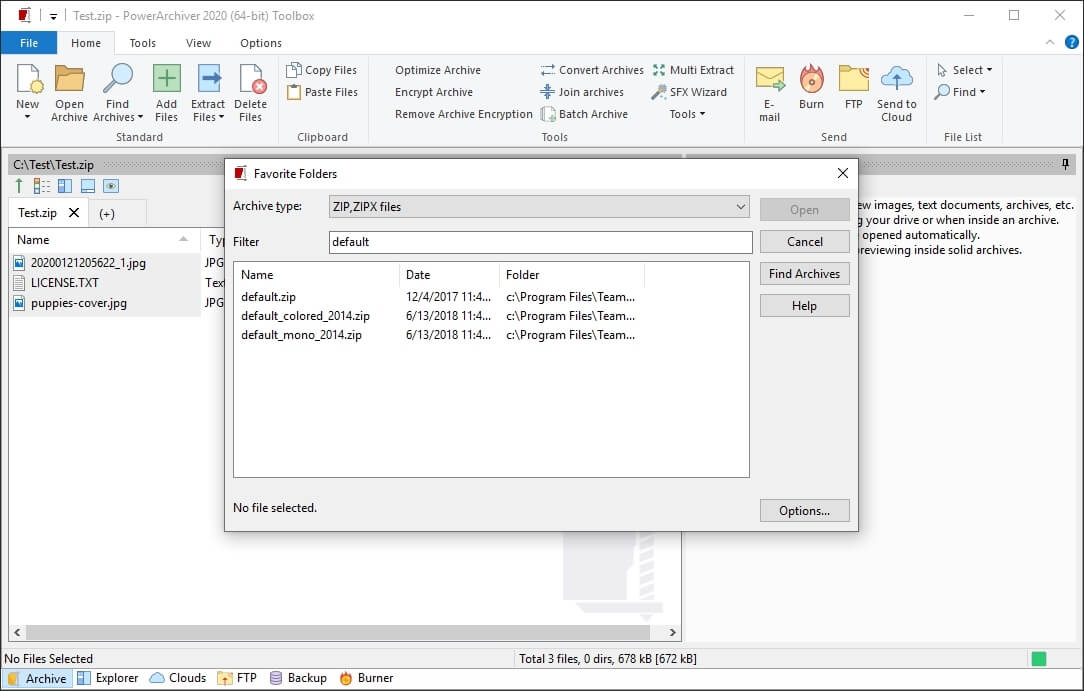Switch to Backup mode in bottom bar
Viewport: 1084px width, 691px height.
297,678
